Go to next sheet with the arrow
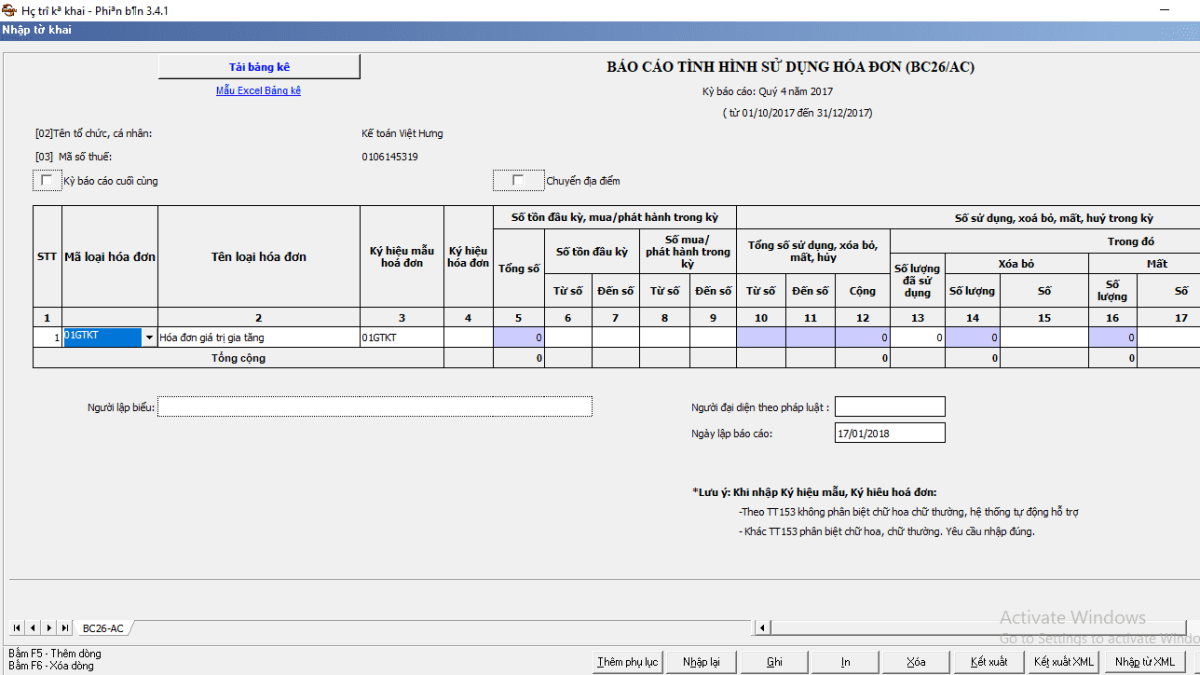This screenshot has width=1200, height=675. click(49, 628)
